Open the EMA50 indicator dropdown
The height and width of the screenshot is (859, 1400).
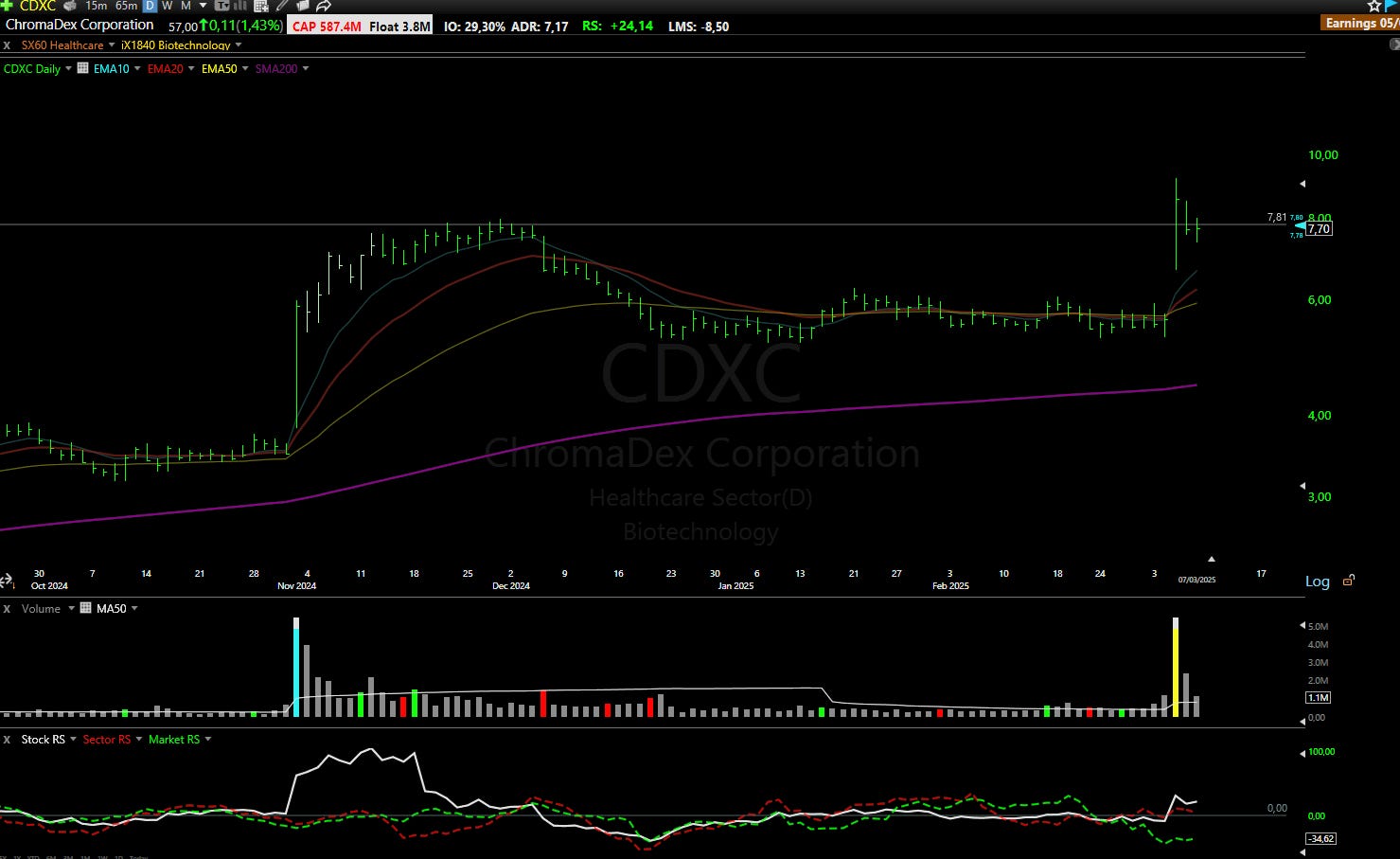point(245,68)
